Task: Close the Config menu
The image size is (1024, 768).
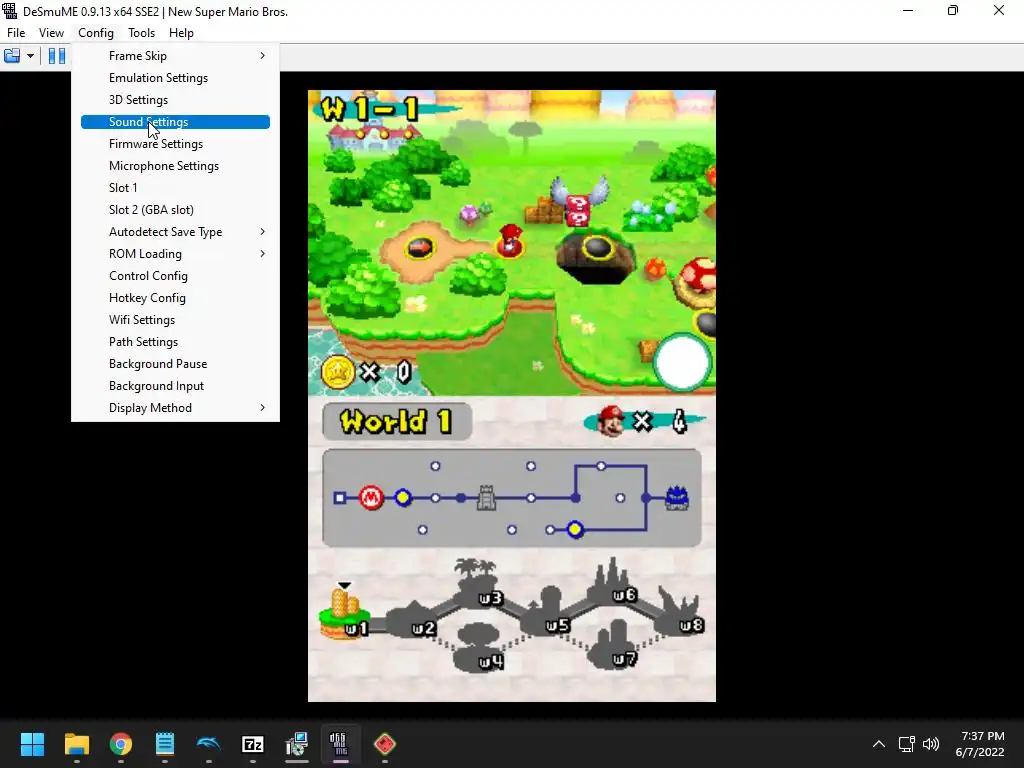Action: [x=96, y=33]
